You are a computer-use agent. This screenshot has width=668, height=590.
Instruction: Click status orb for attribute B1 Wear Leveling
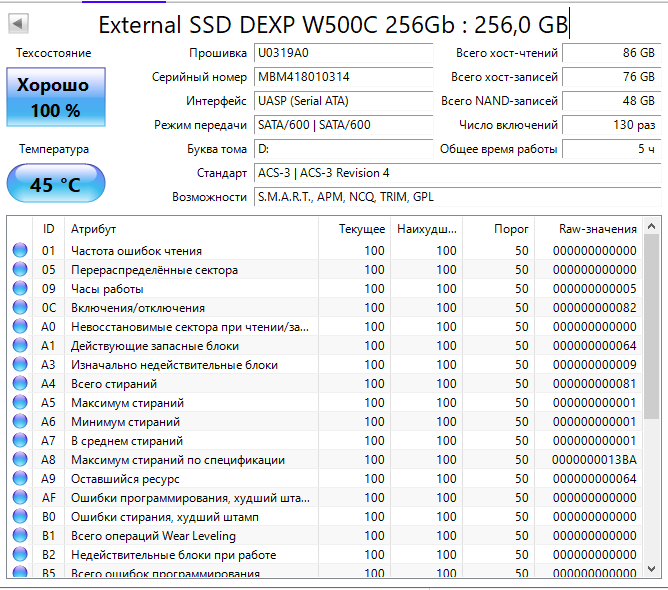[20, 536]
